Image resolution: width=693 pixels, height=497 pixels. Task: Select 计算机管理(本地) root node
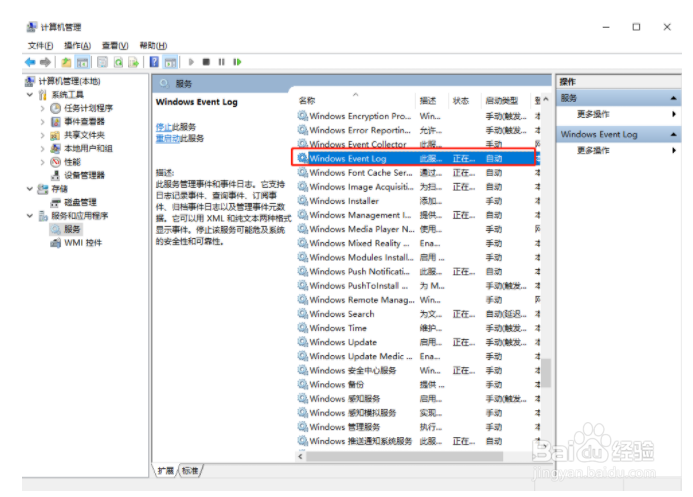63,81
